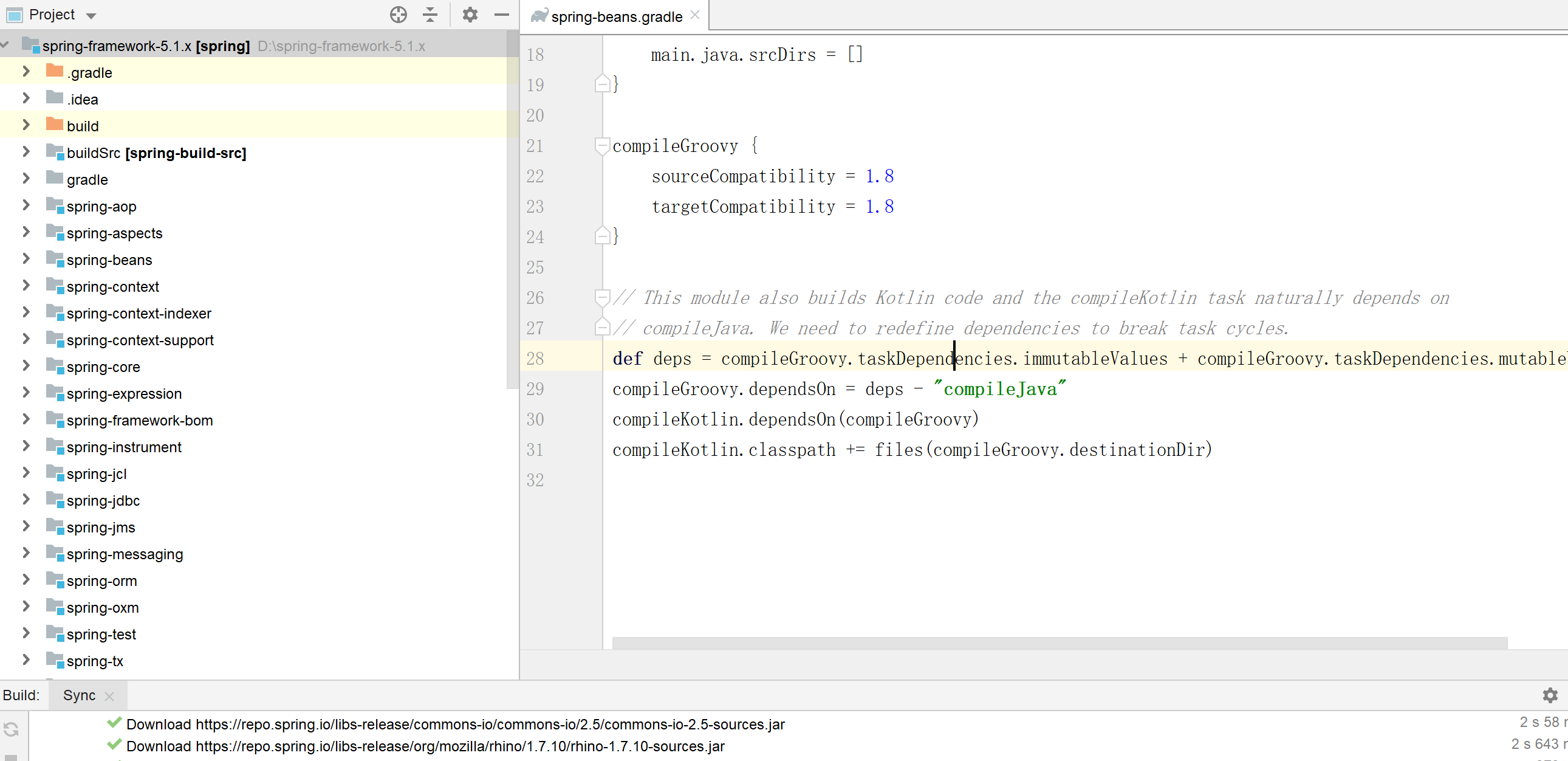
Task: Click the Build sync refresh icon
Action: point(11,729)
